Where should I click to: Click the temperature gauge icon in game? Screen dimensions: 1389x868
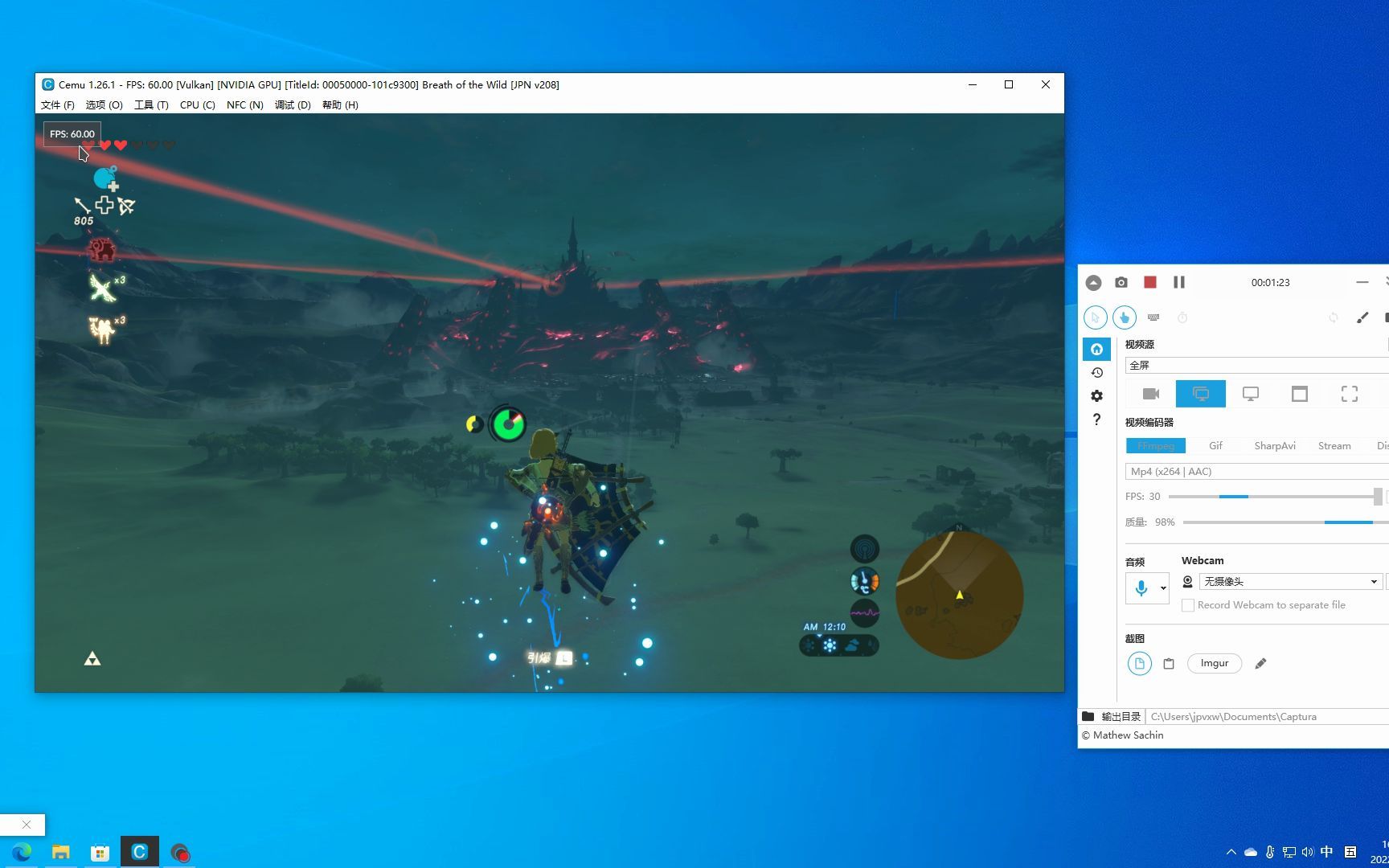tap(865, 581)
